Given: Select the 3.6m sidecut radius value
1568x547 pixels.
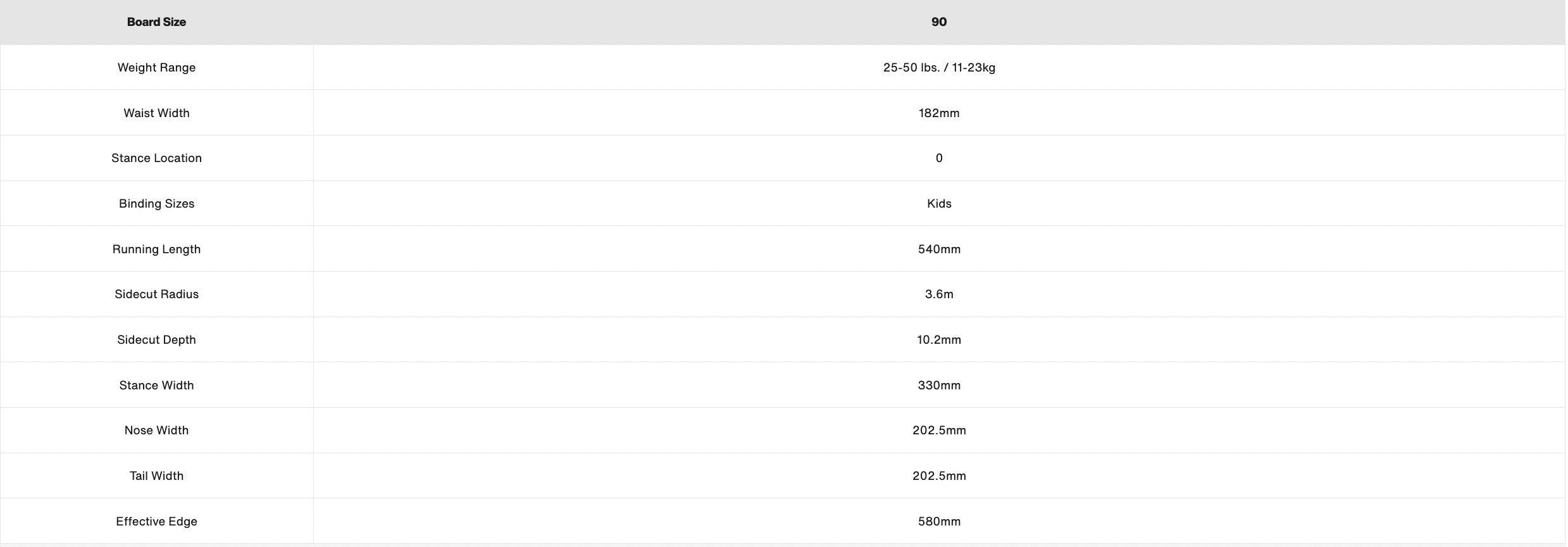Looking at the screenshot, I should [939, 294].
